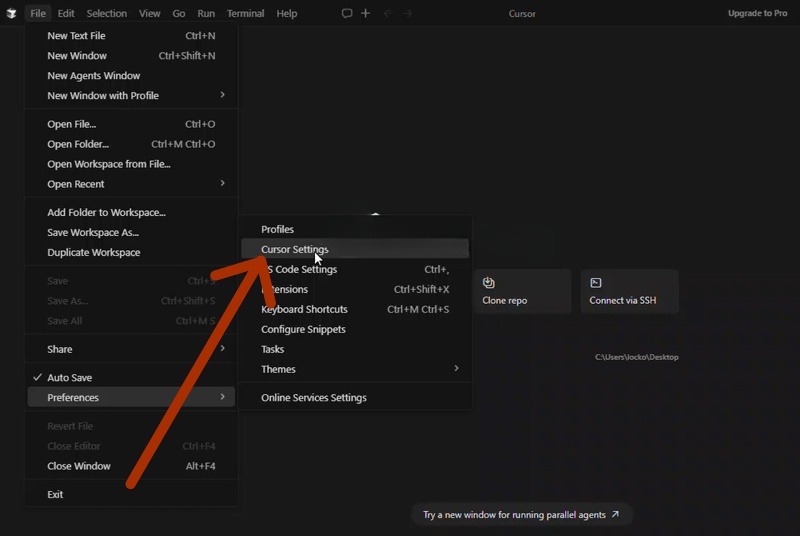Image resolution: width=800 pixels, height=536 pixels.
Task: Select Tasks in Preferences submenu
Action: tap(355, 349)
